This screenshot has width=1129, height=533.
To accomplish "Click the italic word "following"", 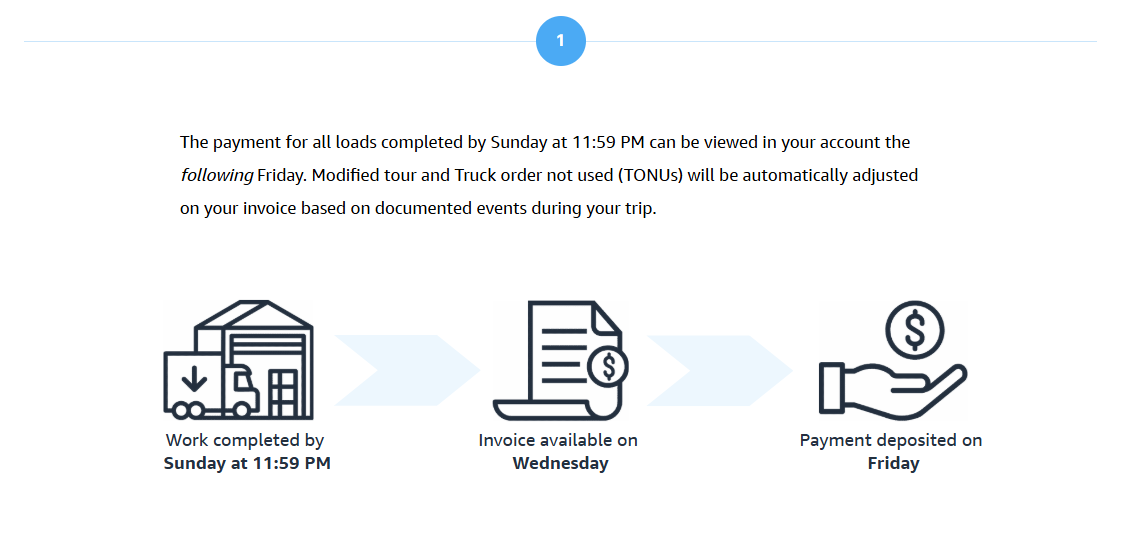I will click(x=217, y=175).
